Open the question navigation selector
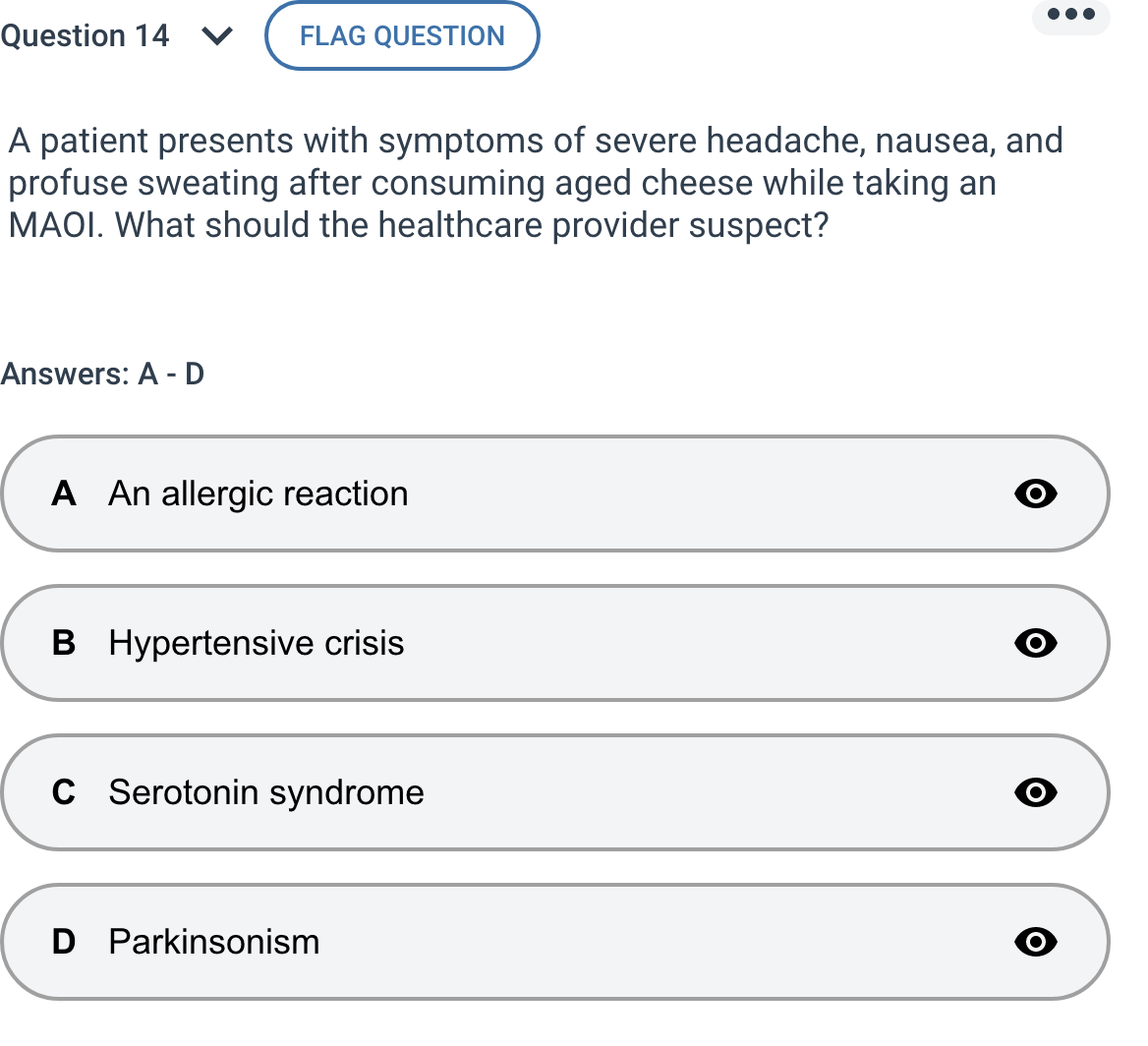The image size is (1148, 1046). pos(218,35)
